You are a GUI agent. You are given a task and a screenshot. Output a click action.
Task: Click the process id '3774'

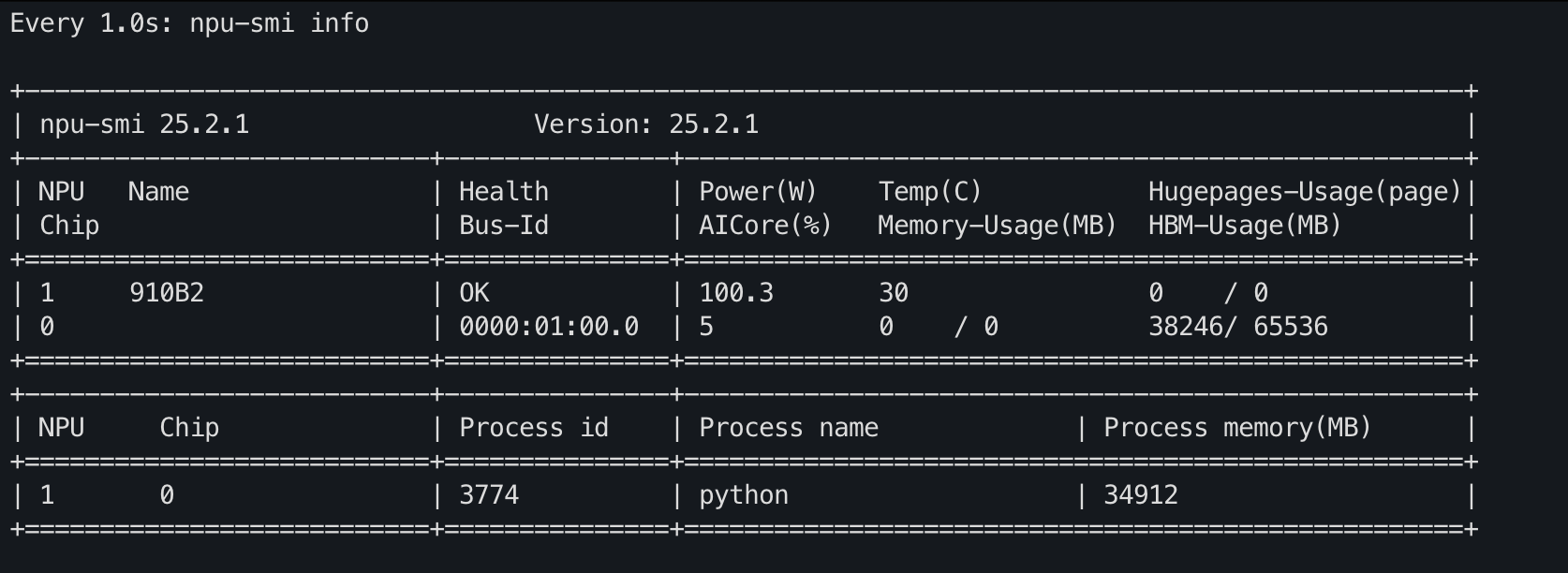[489, 495]
